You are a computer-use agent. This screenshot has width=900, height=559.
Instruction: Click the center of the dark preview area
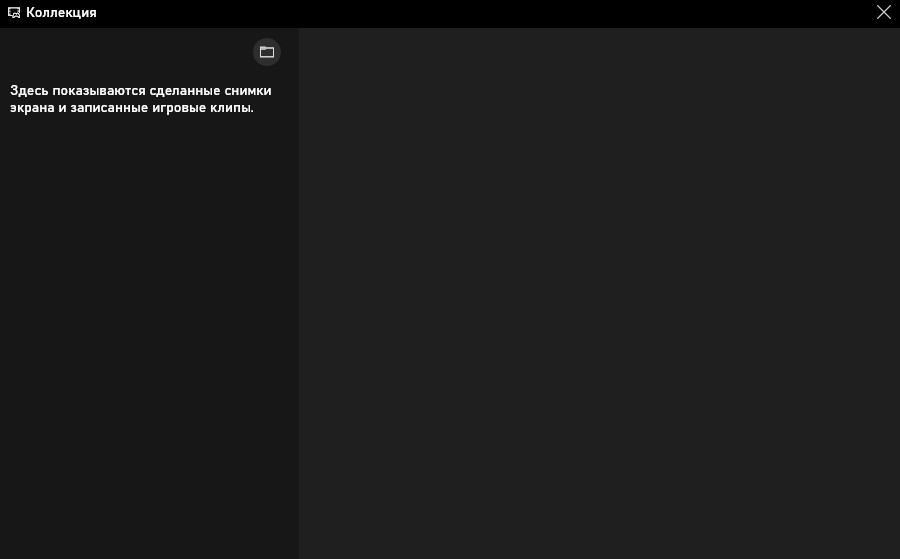click(x=600, y=293)
